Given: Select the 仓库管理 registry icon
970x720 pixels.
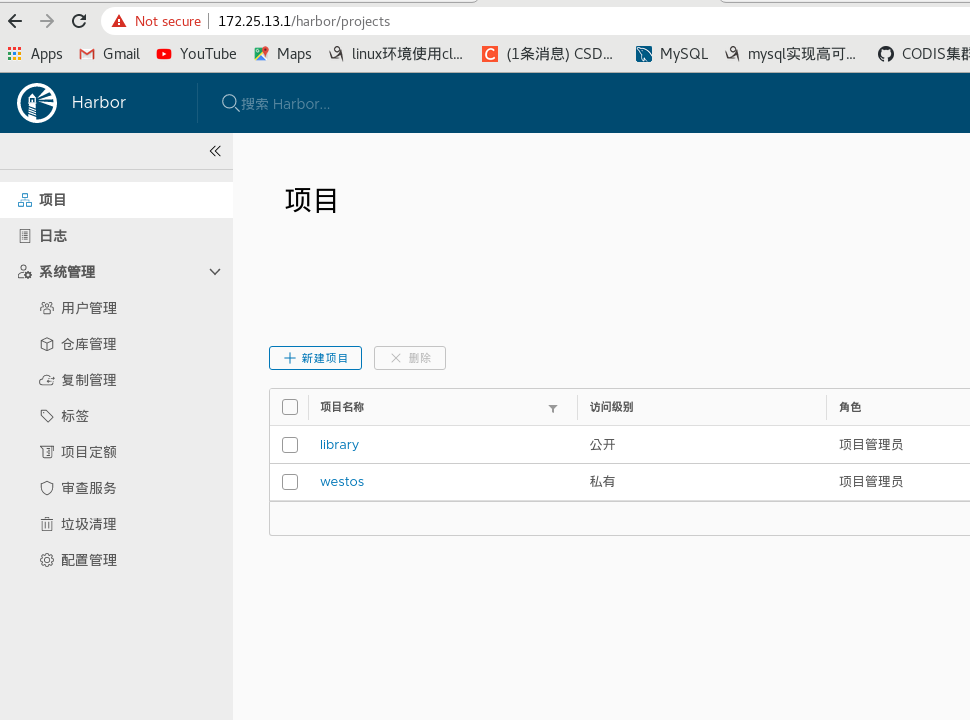Looking at the screenshot, I should (x=46, y=344).
